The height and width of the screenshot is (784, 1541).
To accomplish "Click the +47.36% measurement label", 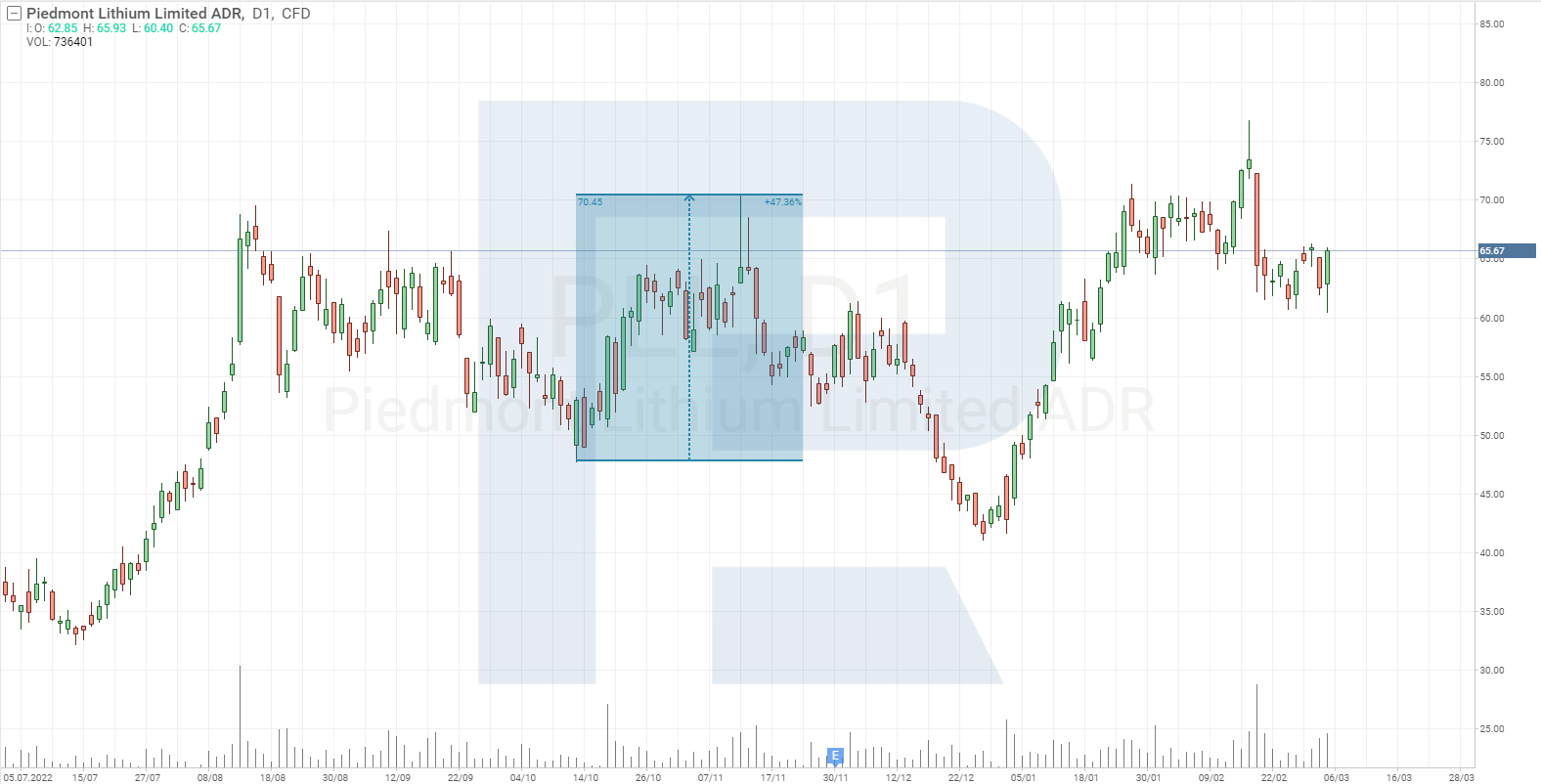I will tap(782, 202).
